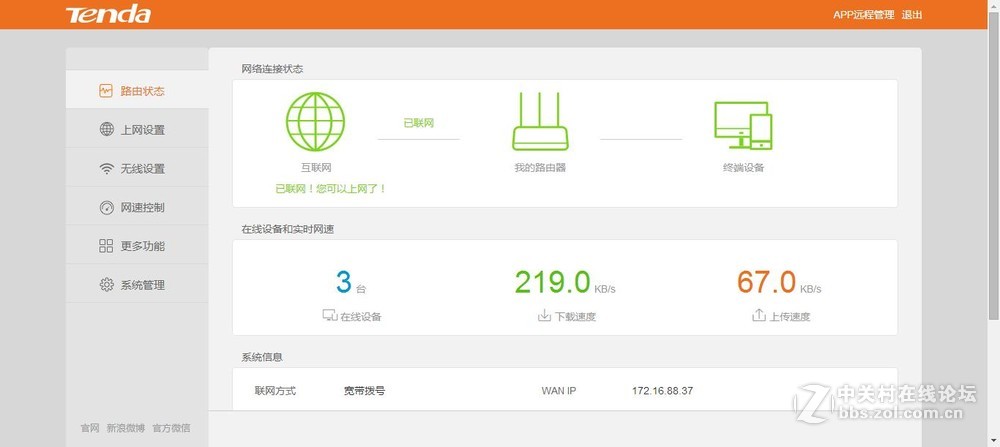Open the 新浪微博 footer link
This screenshot has height=447, width=1000.
click(x=126, y=428)
